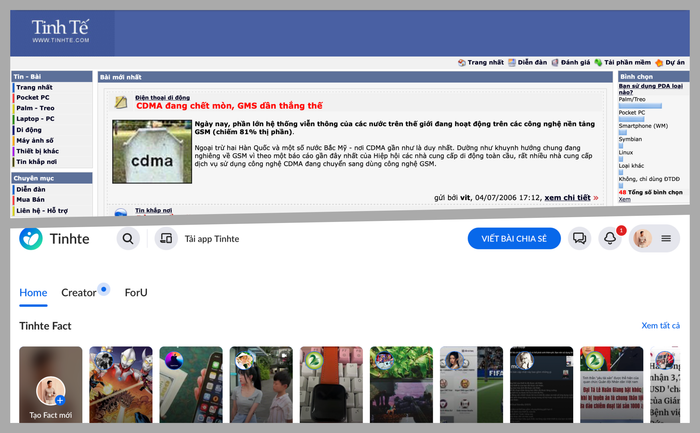Screen dimensions: 700x433
Task: Open notifications bell icon
Action: pos(610,238)
